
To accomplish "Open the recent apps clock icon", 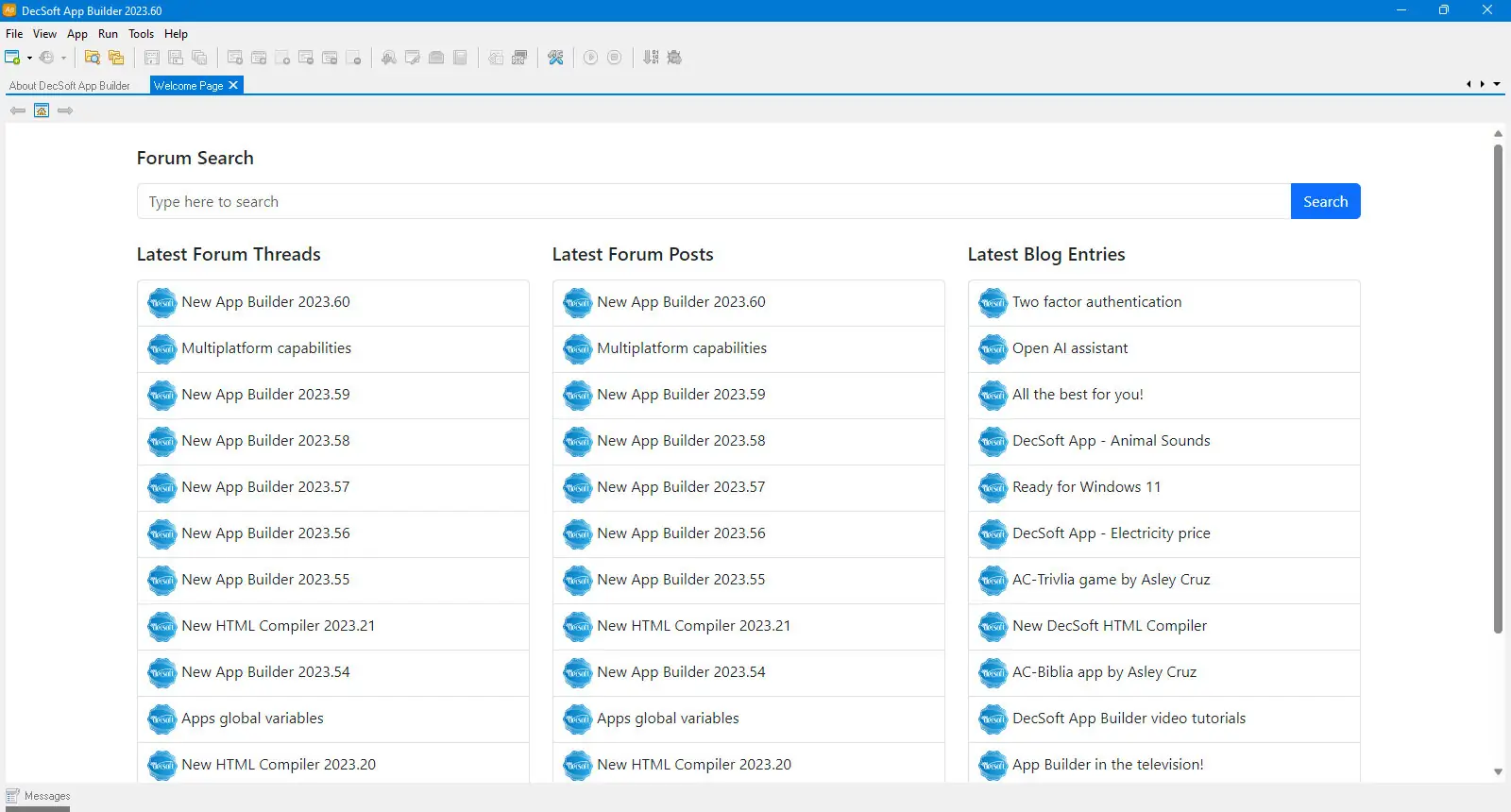I will (46, 58).
